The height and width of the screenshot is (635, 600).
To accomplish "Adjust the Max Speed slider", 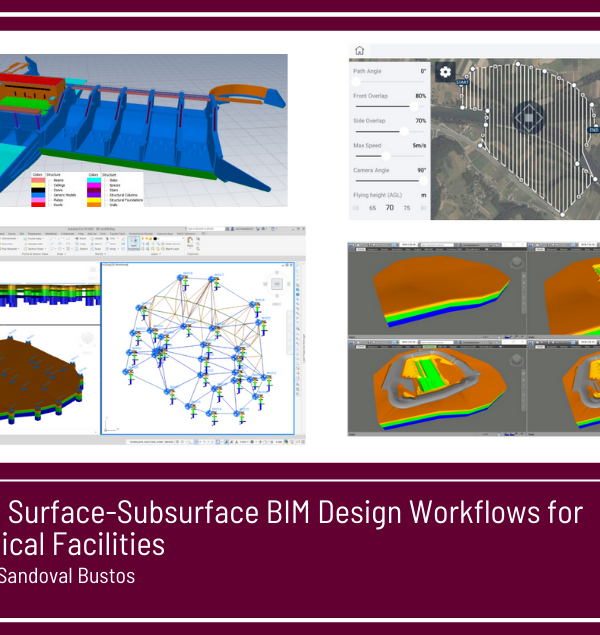I will (x=386, y=156).
